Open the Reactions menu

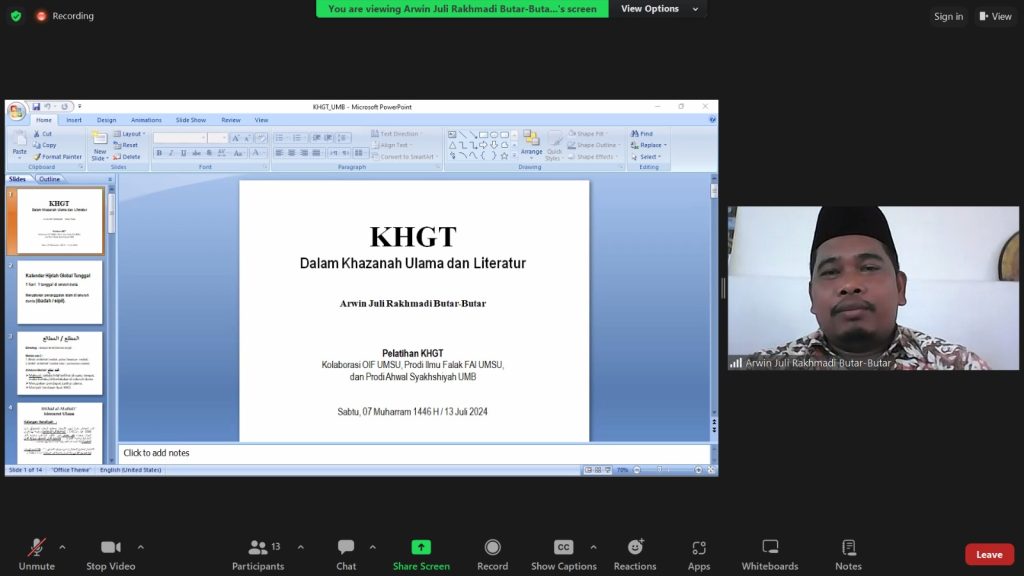(x=635, y=548)
